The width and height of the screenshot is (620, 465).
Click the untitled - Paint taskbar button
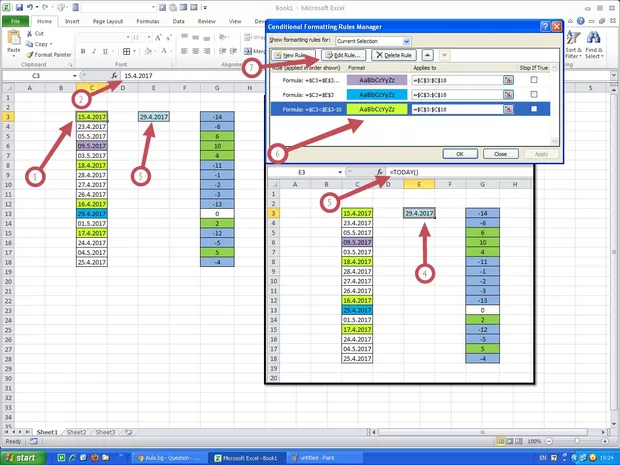(324, 458)
